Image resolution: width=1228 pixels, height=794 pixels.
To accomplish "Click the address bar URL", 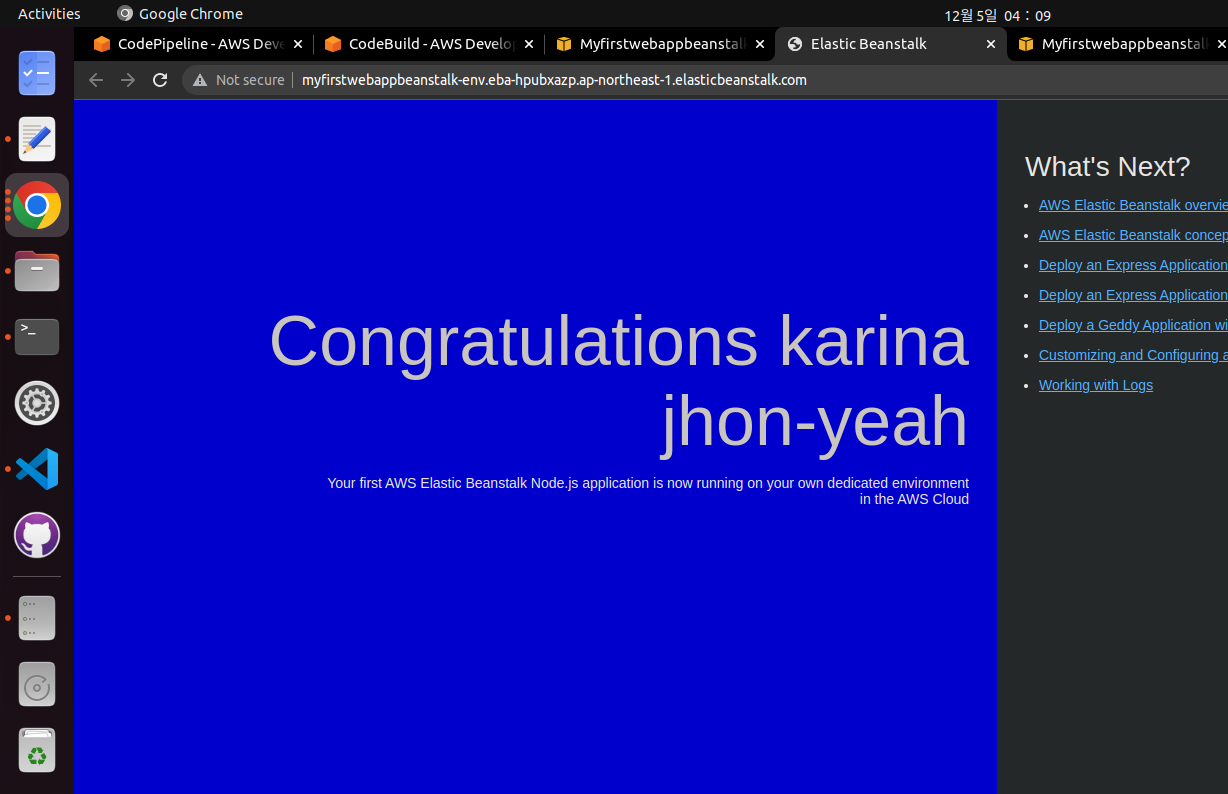I will coord(554,80).
